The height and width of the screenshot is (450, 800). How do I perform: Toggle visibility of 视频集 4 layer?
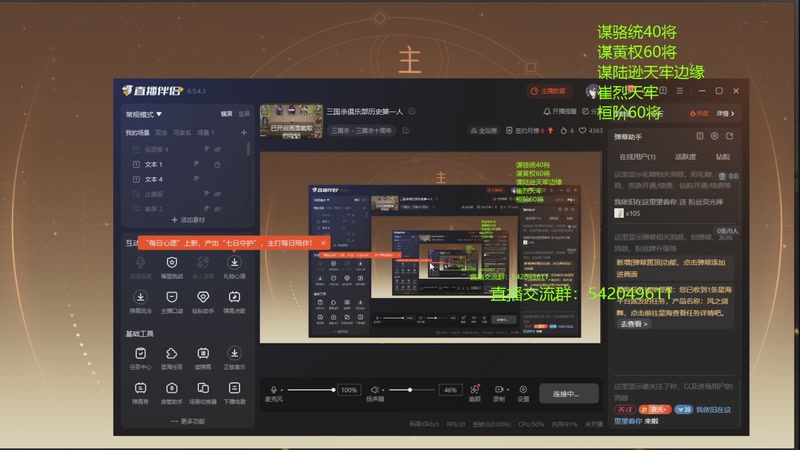pos(217,149)
